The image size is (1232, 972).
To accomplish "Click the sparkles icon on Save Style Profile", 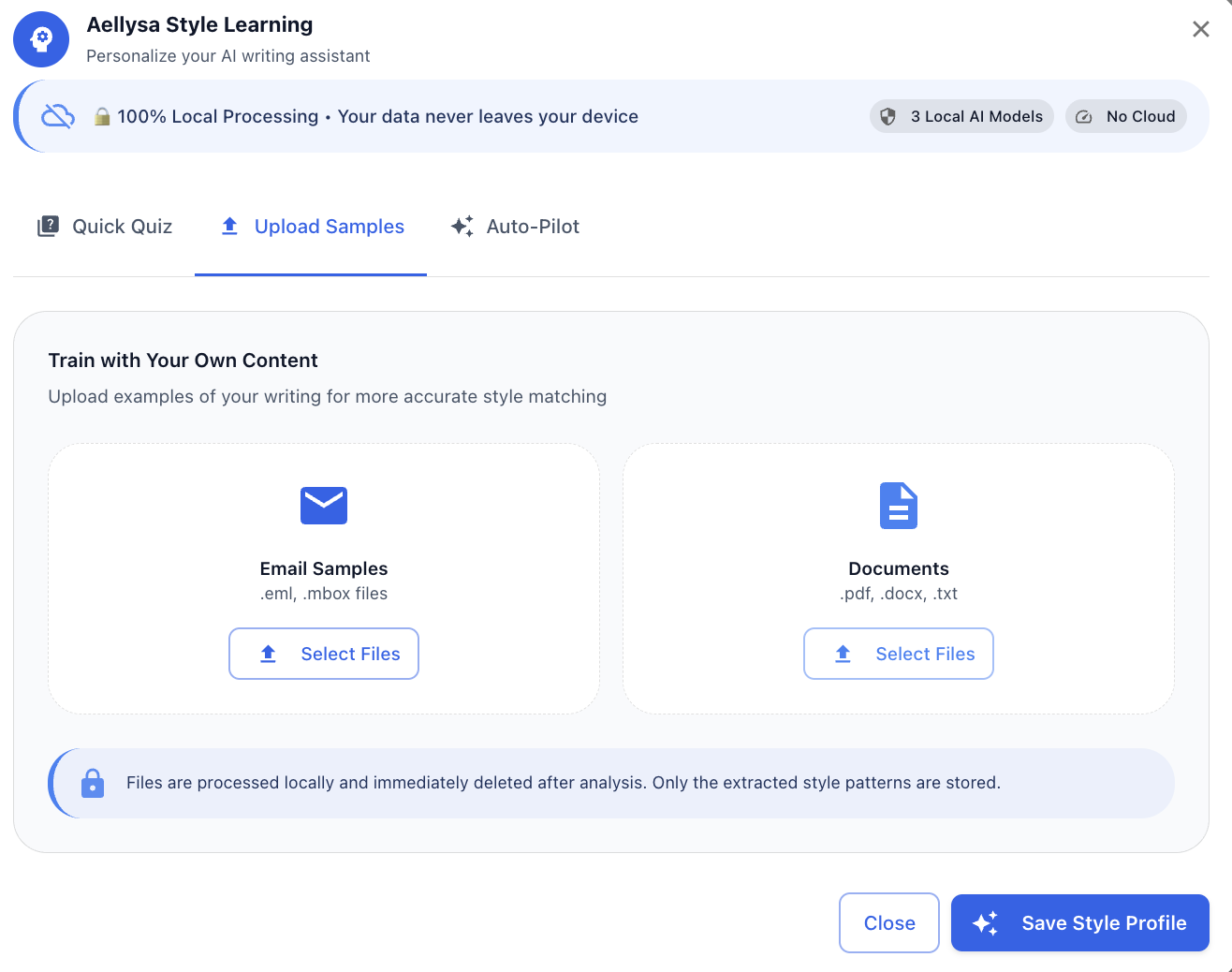I will (984, 923).
